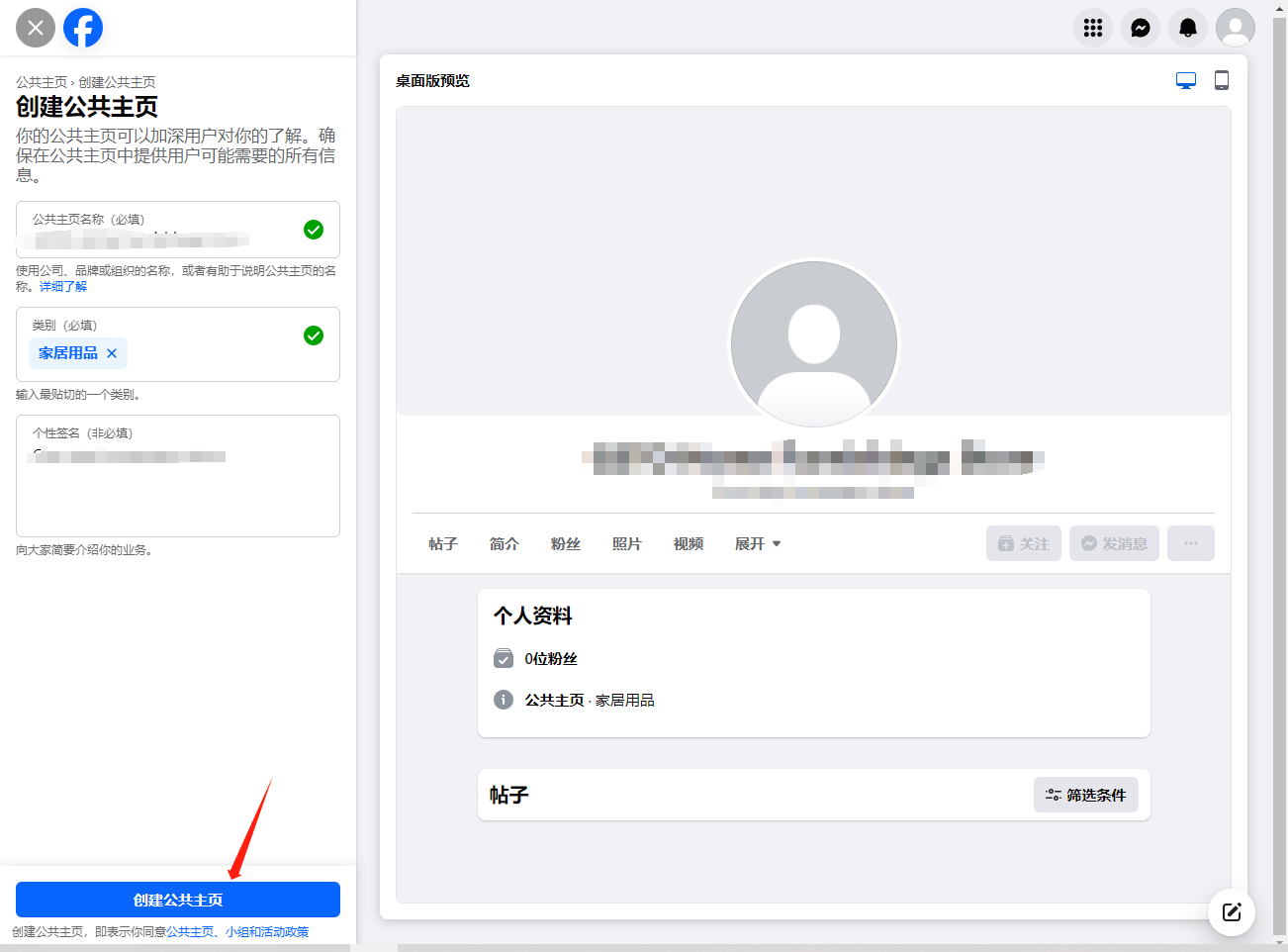
Task: Open the 筛选条件 filter button
Action: click(1085, 796)
